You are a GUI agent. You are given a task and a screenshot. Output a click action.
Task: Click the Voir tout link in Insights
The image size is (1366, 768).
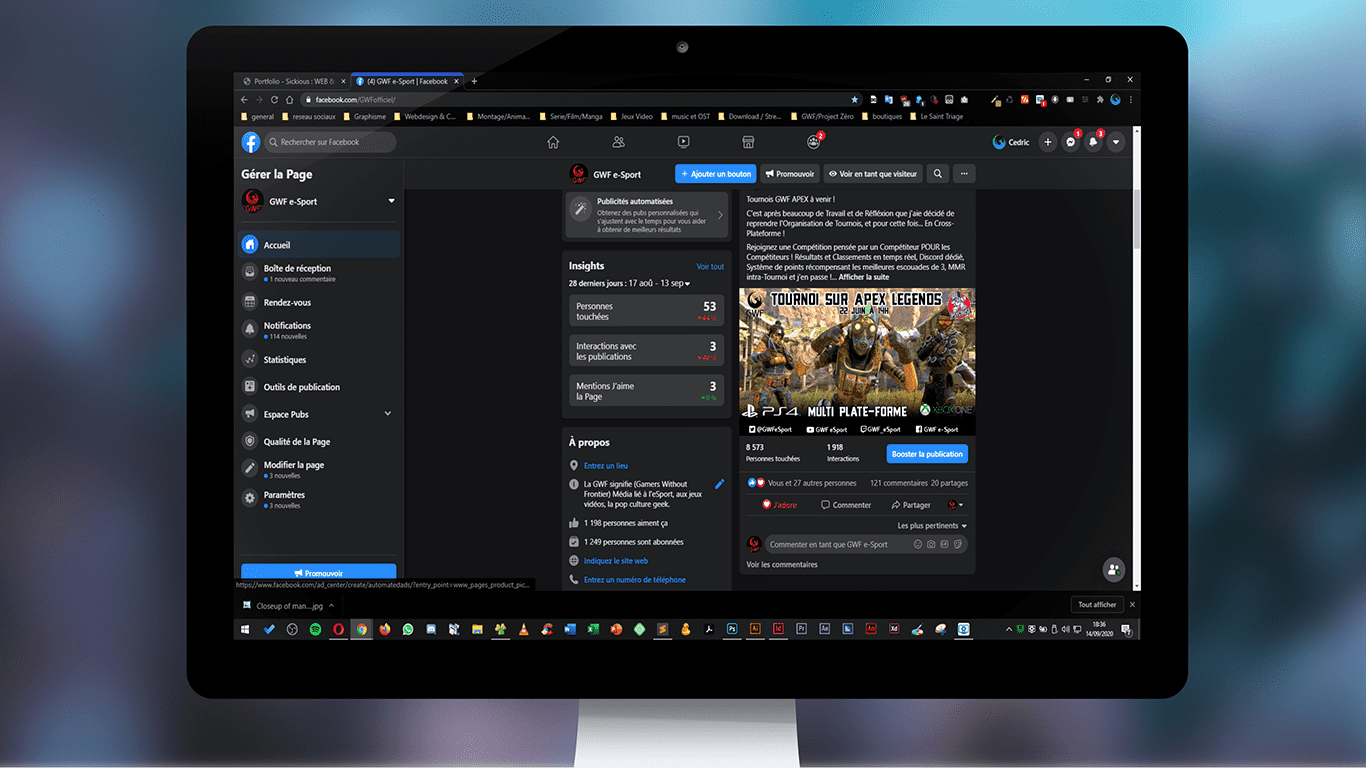click(x=710, y=267)
